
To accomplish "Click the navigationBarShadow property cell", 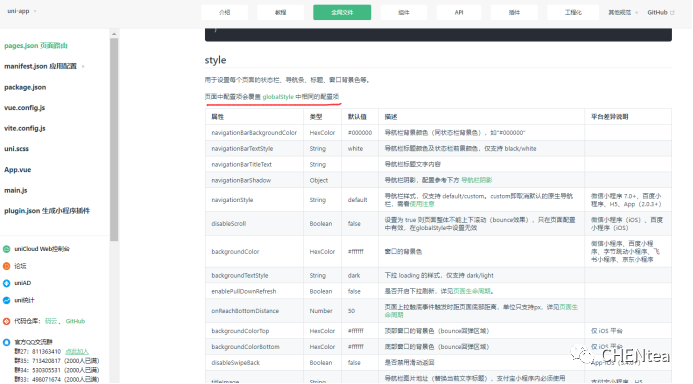I will coord(254,180).
